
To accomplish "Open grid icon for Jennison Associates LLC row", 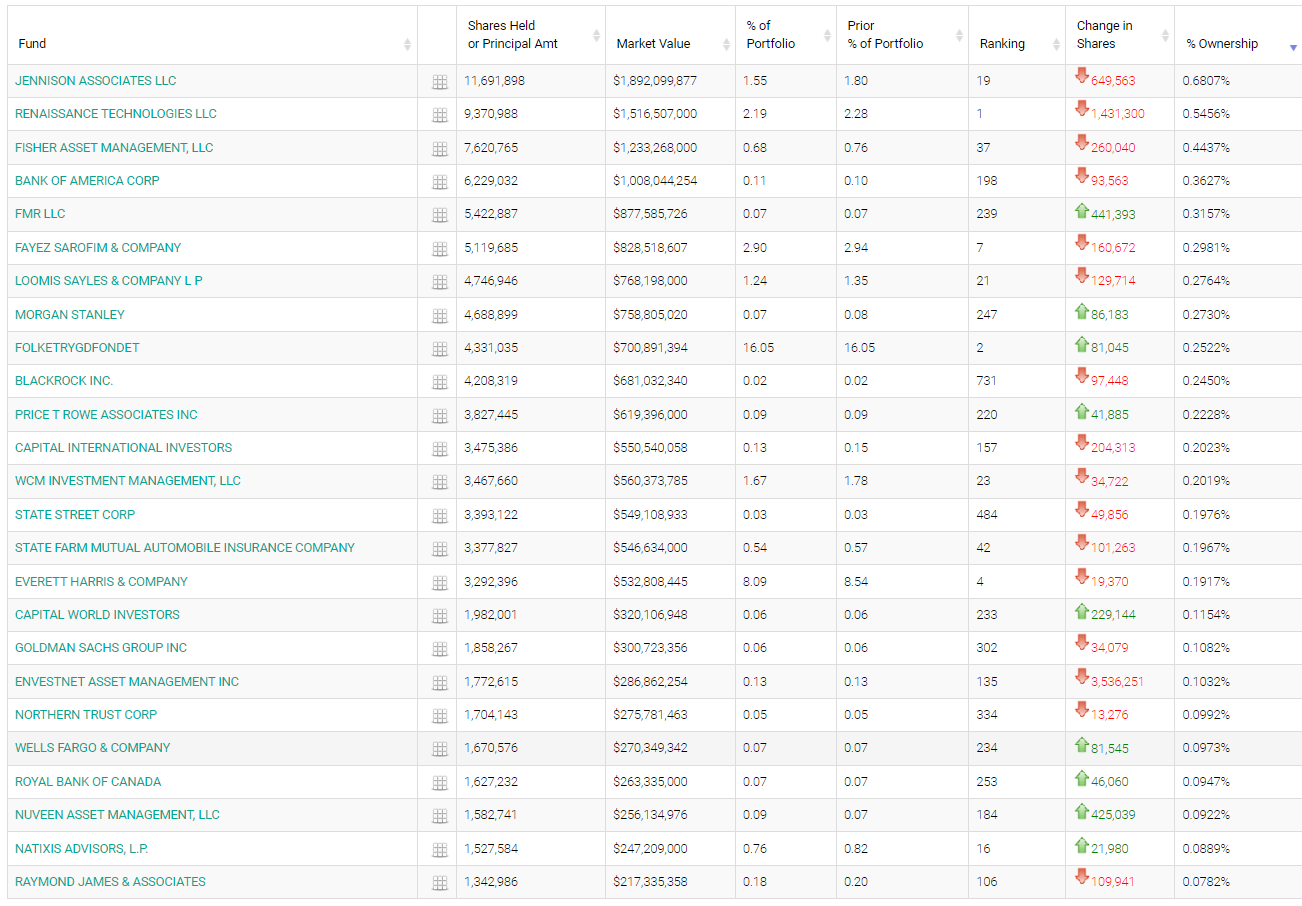I will tap(440, 82).
